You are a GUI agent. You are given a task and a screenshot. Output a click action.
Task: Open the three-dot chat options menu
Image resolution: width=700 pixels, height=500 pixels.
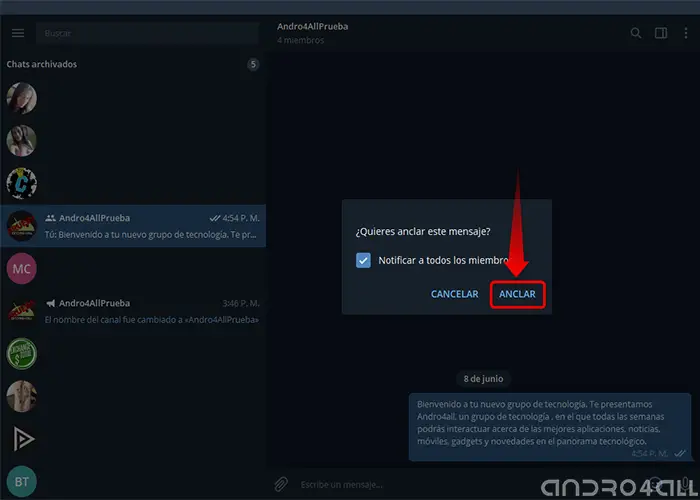pos(686,33)
